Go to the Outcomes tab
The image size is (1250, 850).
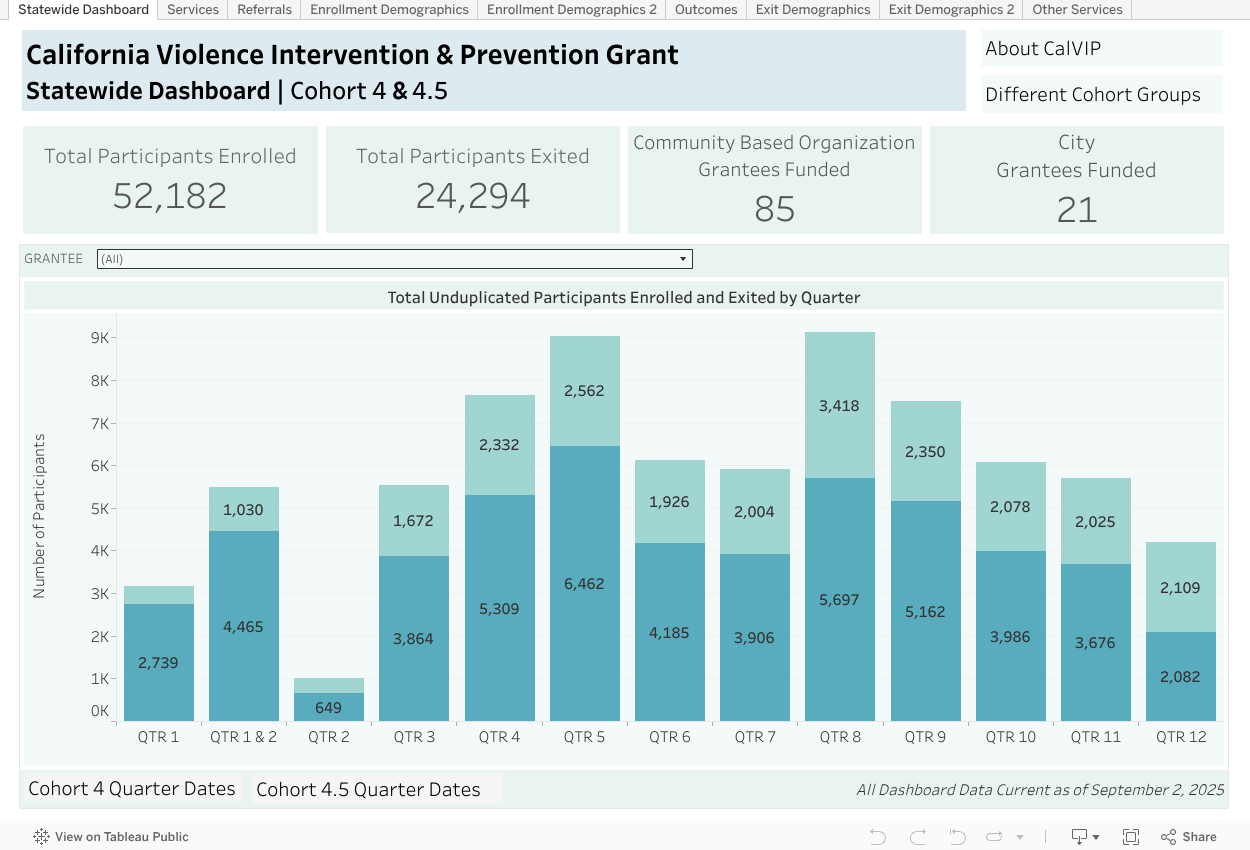pos(706,10)
